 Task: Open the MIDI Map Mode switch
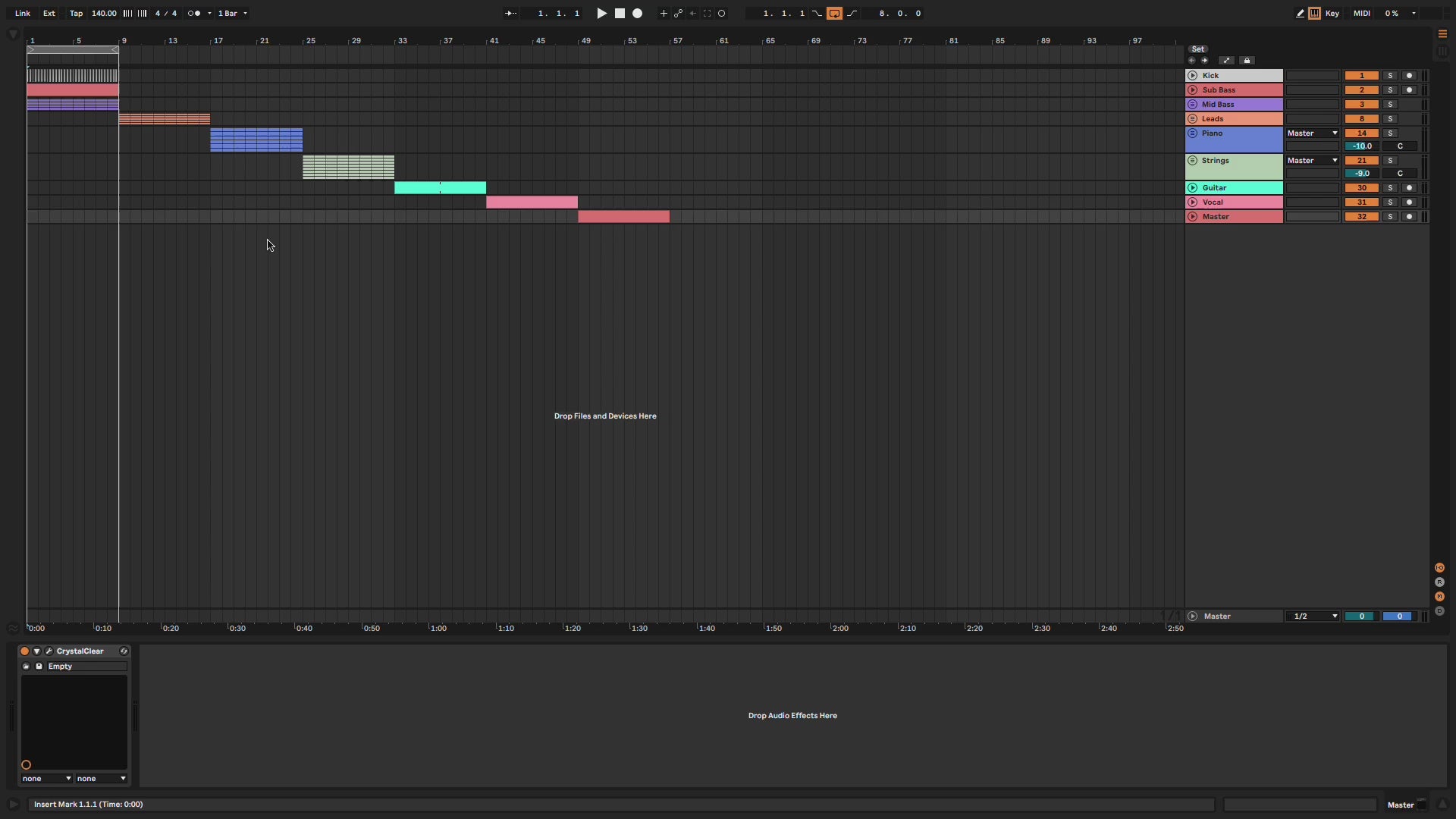1361,14
